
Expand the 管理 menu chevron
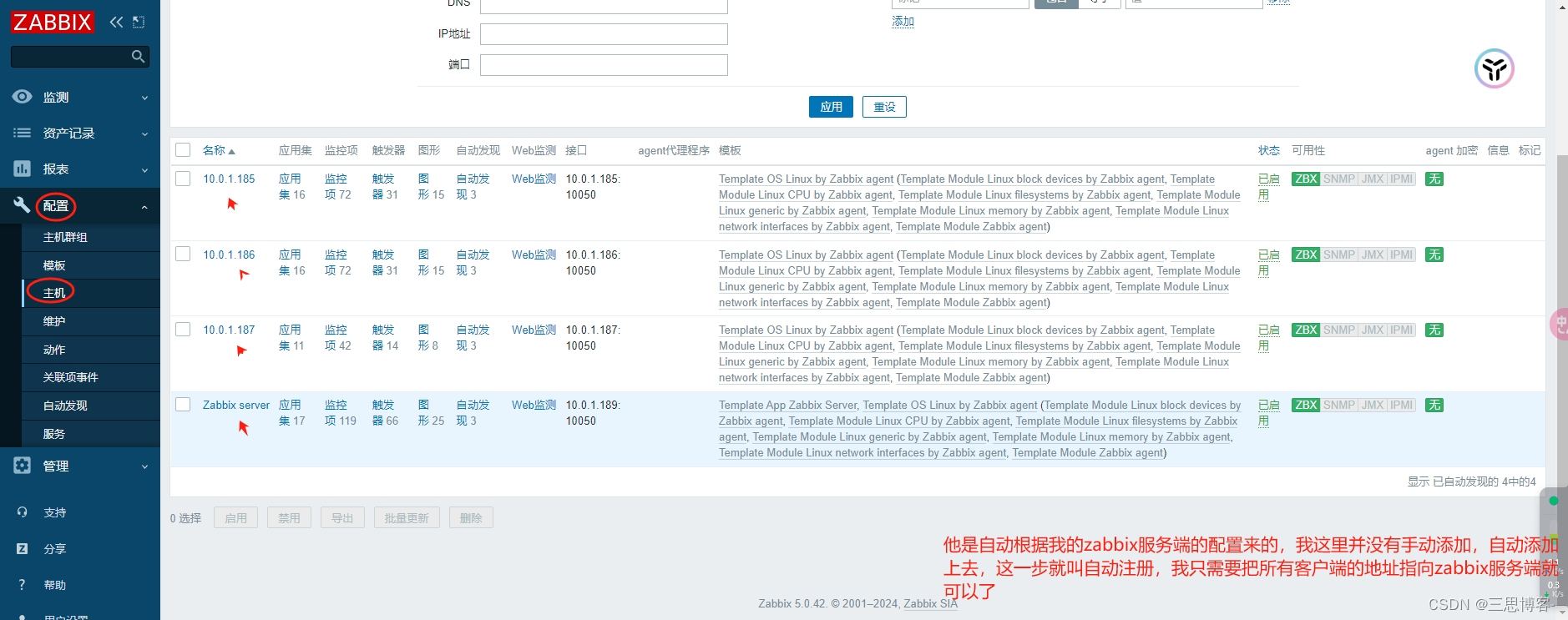tap(144, 466)
